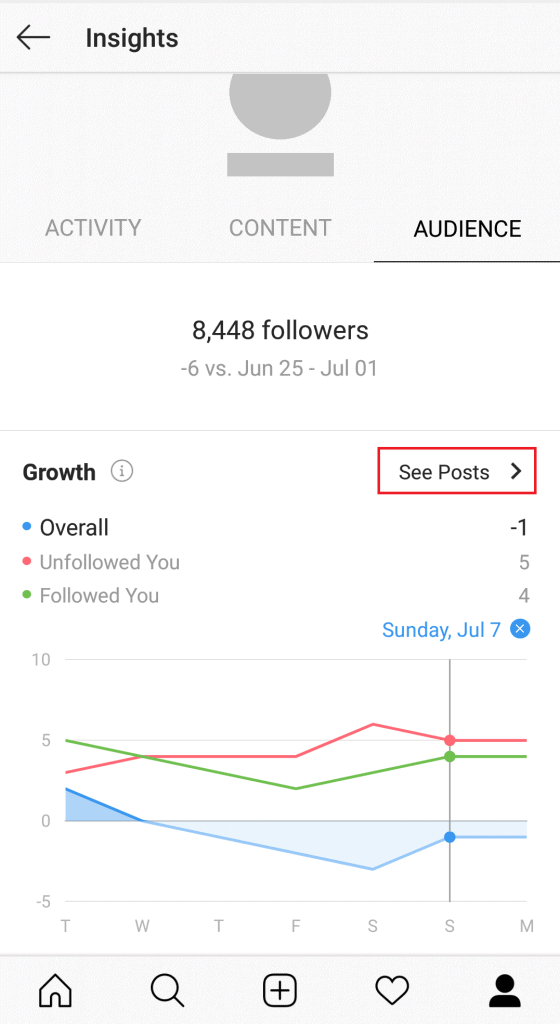Toggle the Overall growth series
The width and height of the screenshot is (560, 1024).
click(x=65, y=528)
